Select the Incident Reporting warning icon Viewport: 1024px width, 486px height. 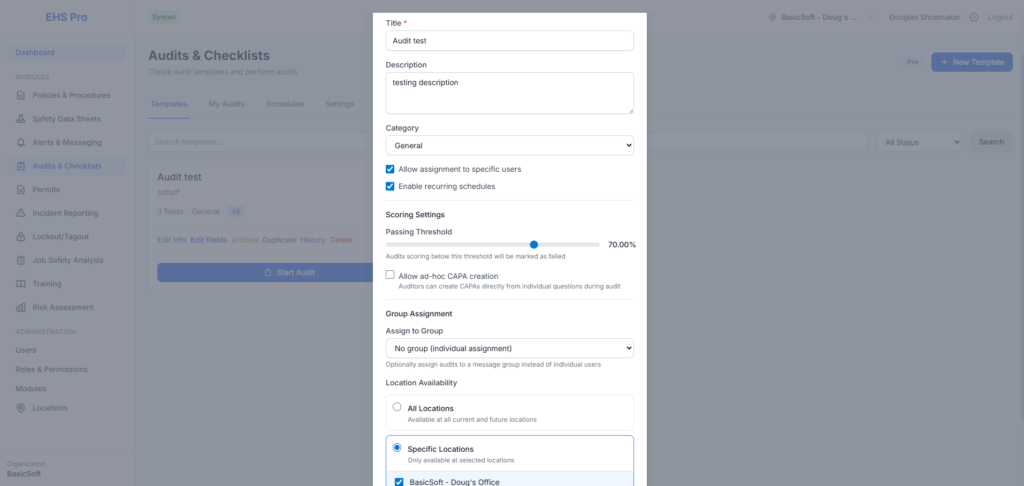point(22,213)
